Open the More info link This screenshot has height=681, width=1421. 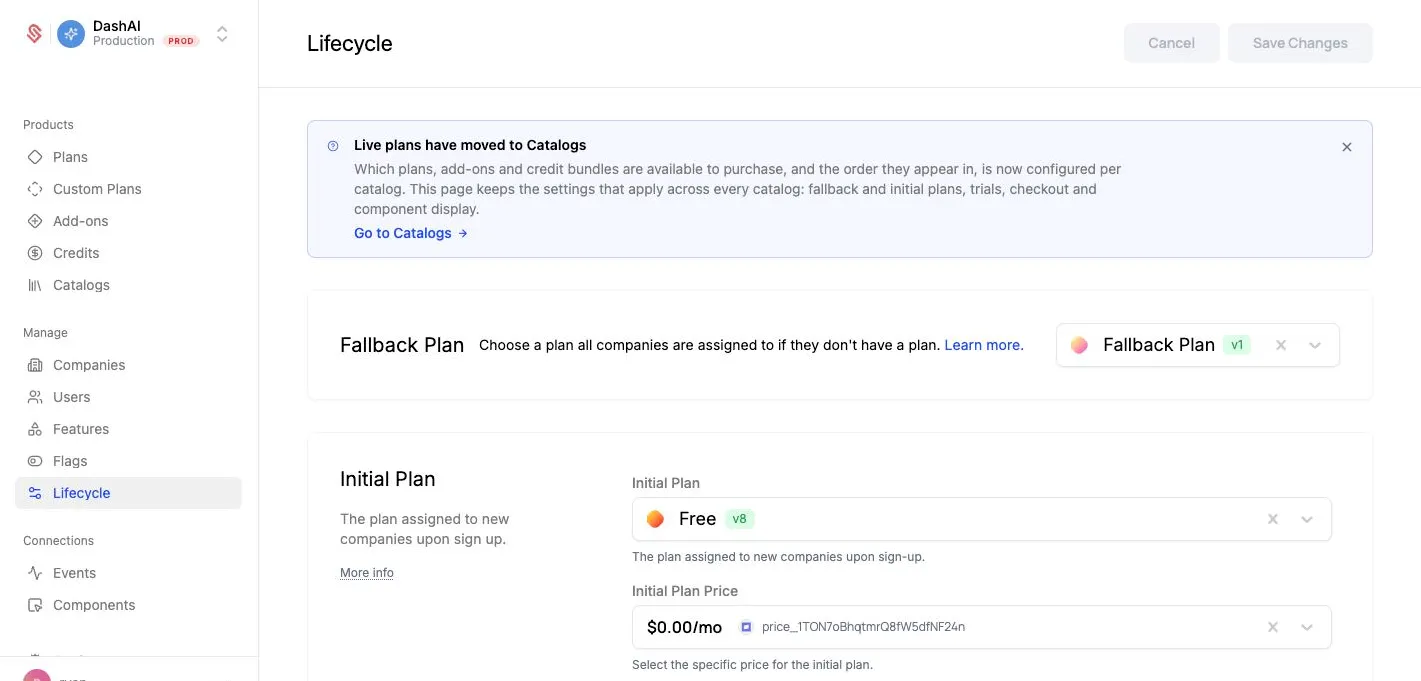coord(367,573)
